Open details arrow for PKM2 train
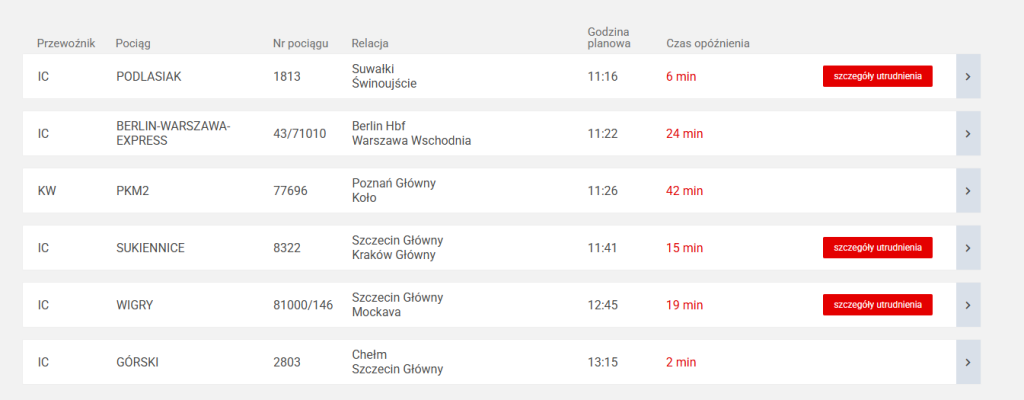Image resolution: width=1024 pixels, height=400 pixels. click(968, 191)
